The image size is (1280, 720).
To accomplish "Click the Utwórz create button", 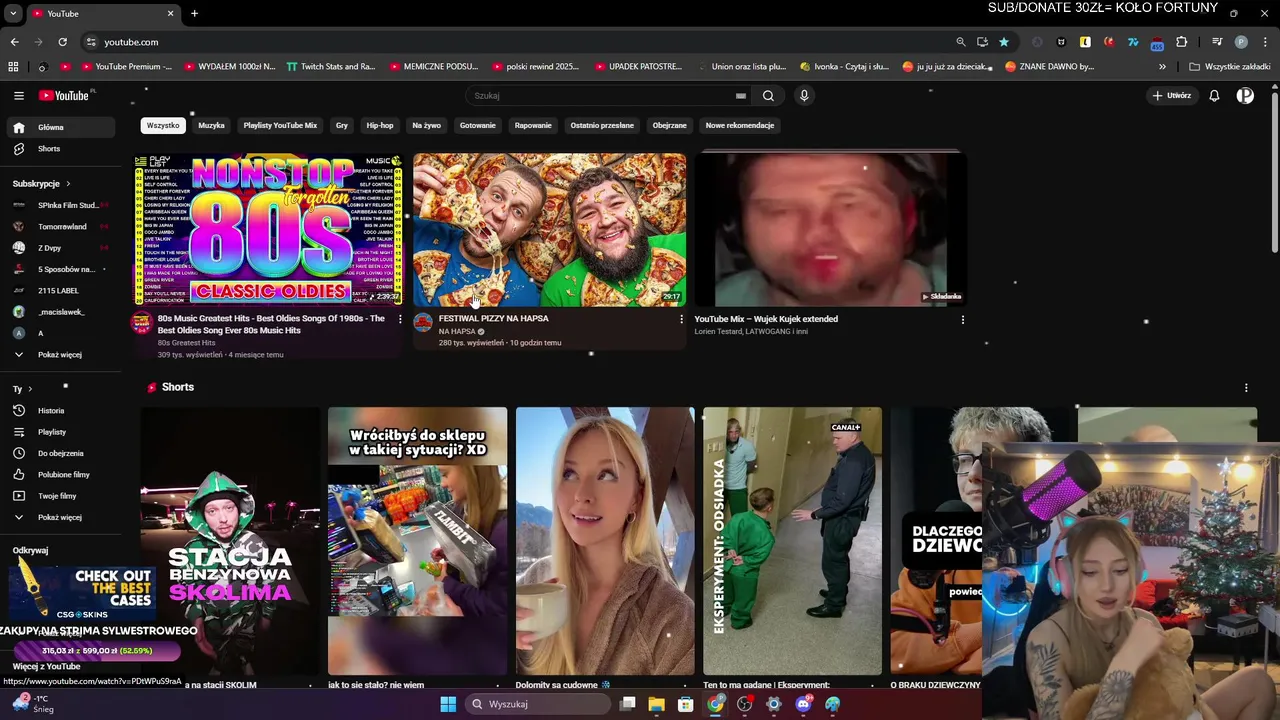I will (x=1172, y=96).
